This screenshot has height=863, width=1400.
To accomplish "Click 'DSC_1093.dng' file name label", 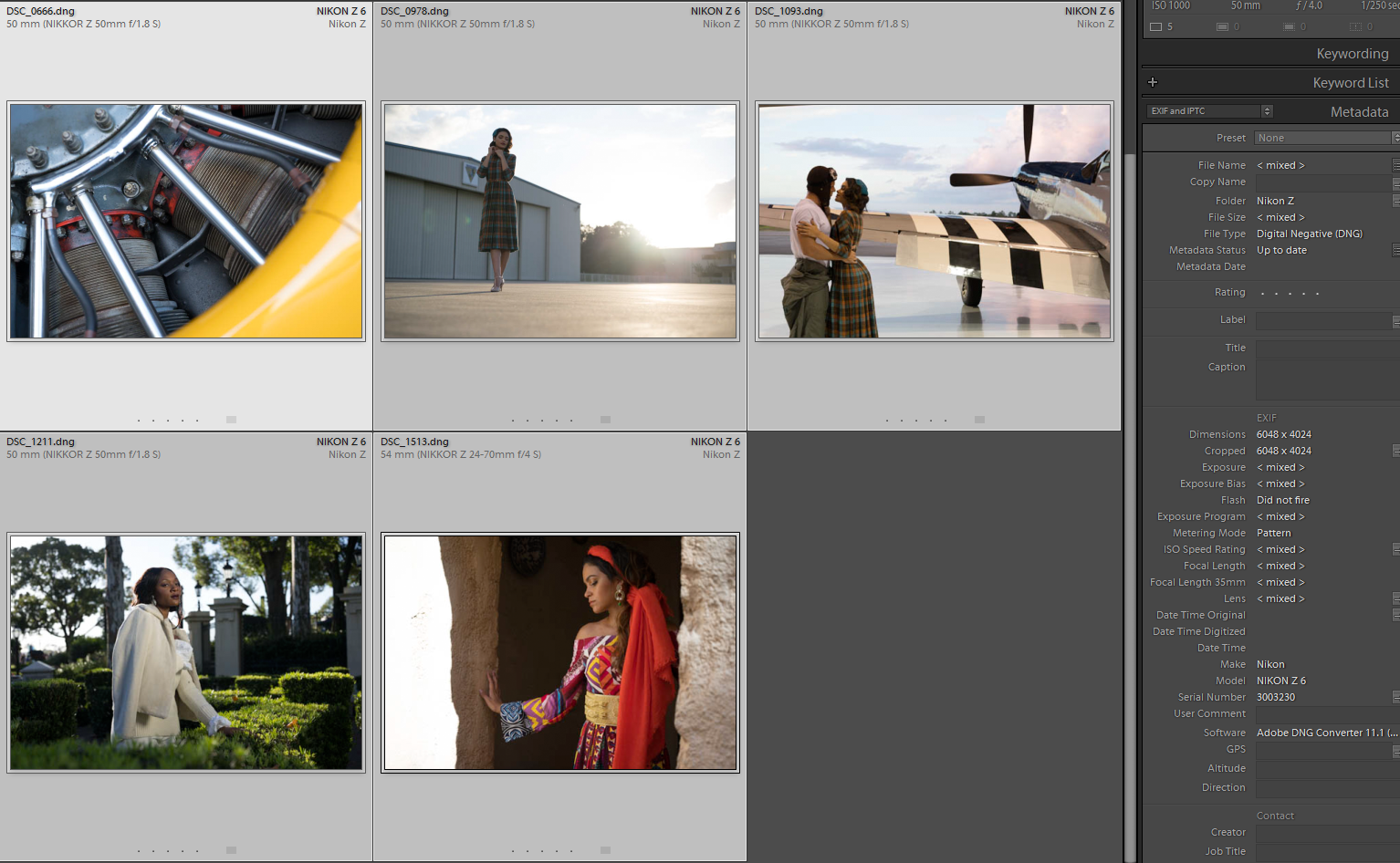I will click(x=789, y=11).
